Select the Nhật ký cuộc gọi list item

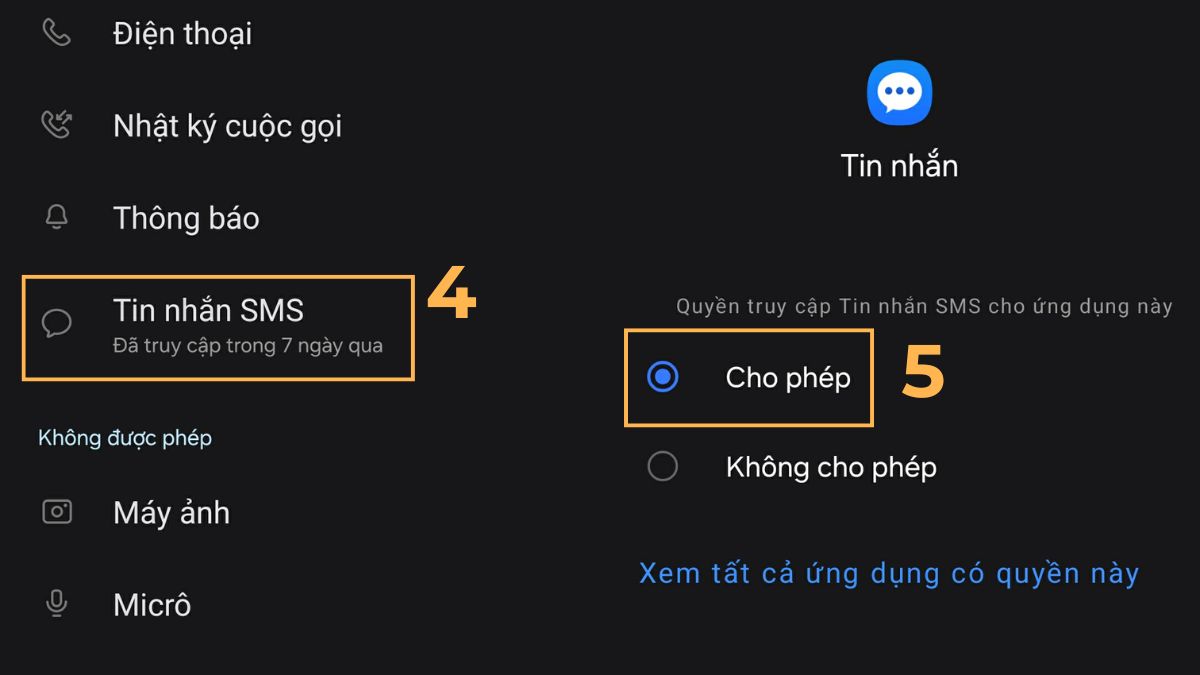pos(227,123)
